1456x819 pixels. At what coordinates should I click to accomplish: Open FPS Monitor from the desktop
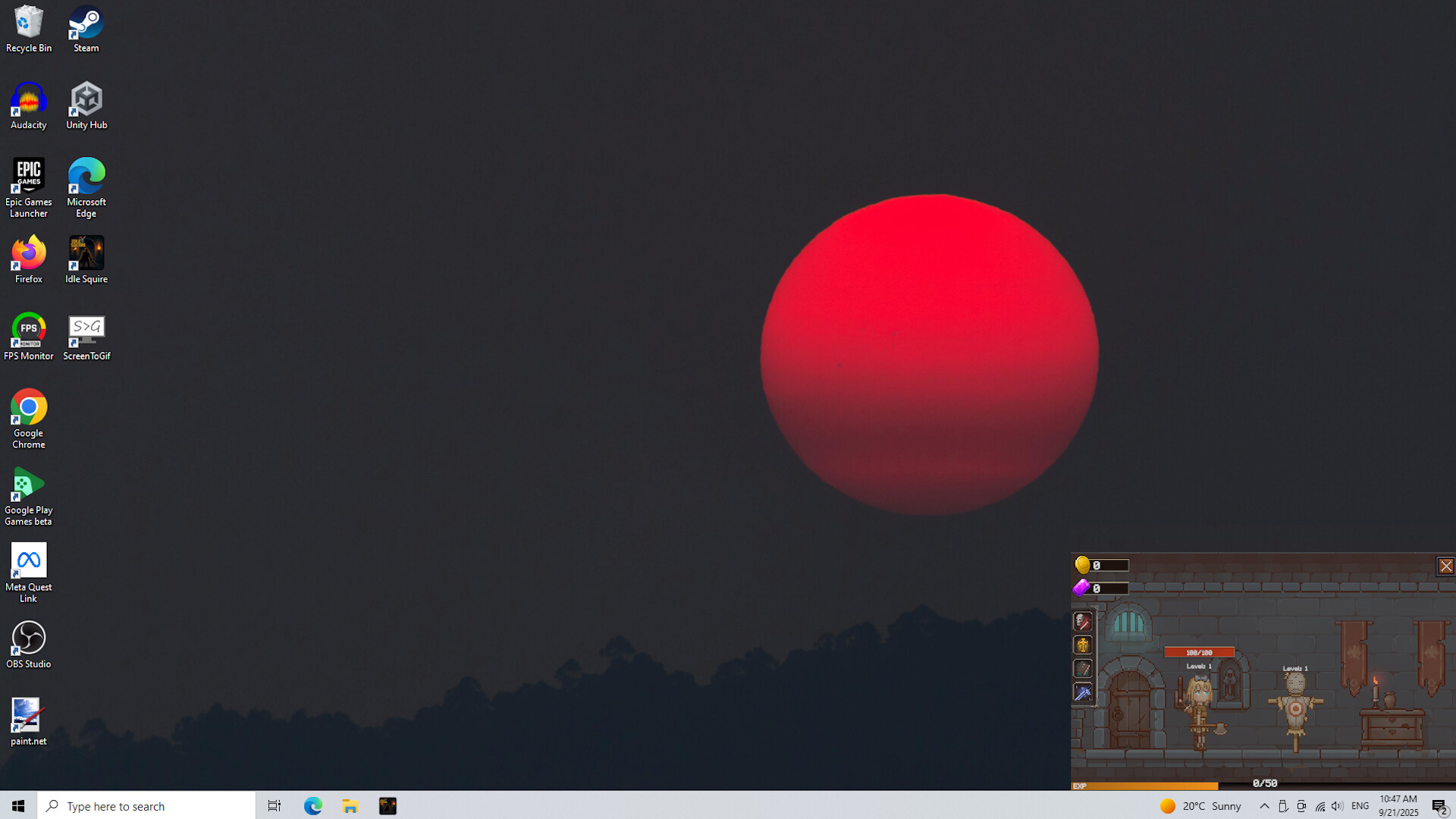[x=28, y=329]
